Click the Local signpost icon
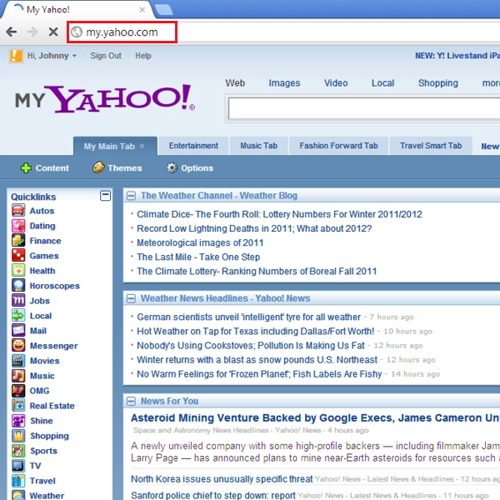The height and width of the screenshot is (500, 500). (x=18, y=316)
